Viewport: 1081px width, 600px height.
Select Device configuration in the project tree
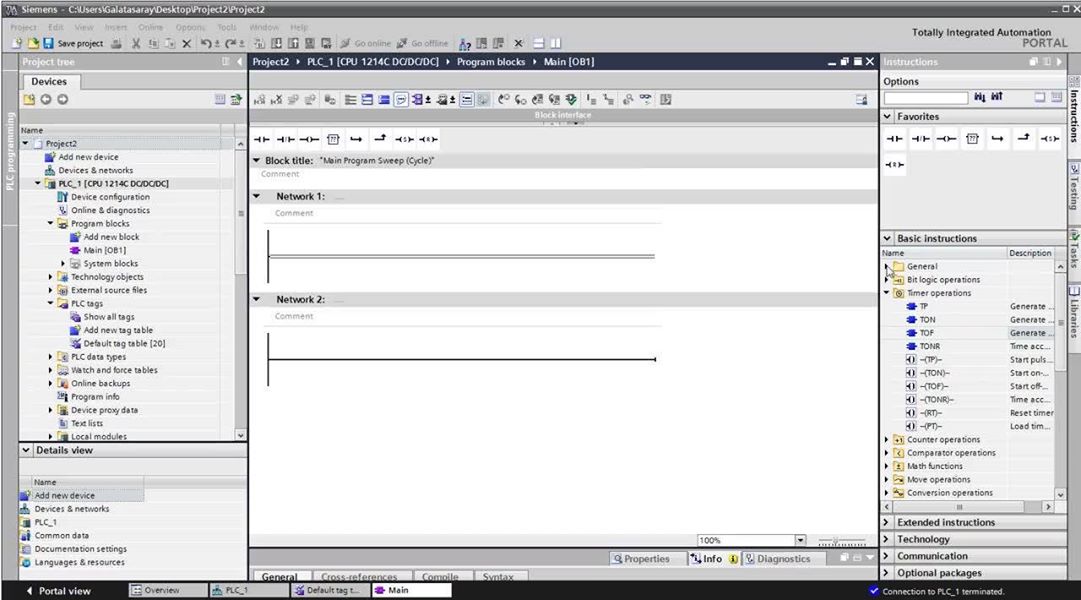point(110,197)
